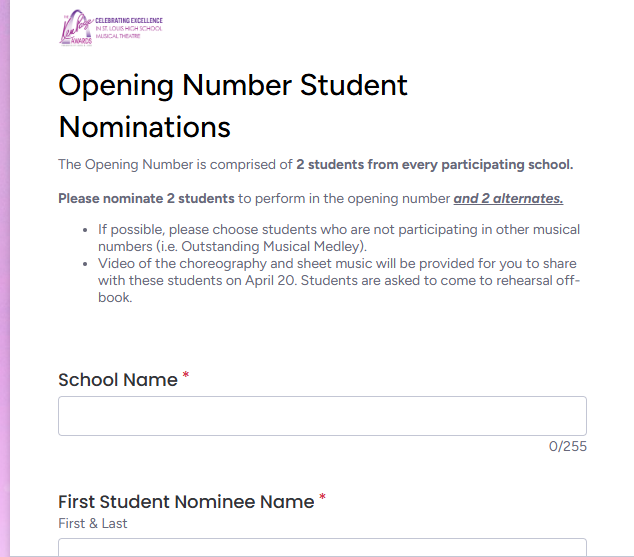Image resolution: width=634 pixels, height=557 pixels.
Task: Click 'The Opening Number is comprised of' text
Action: click(x=175, y=165)
